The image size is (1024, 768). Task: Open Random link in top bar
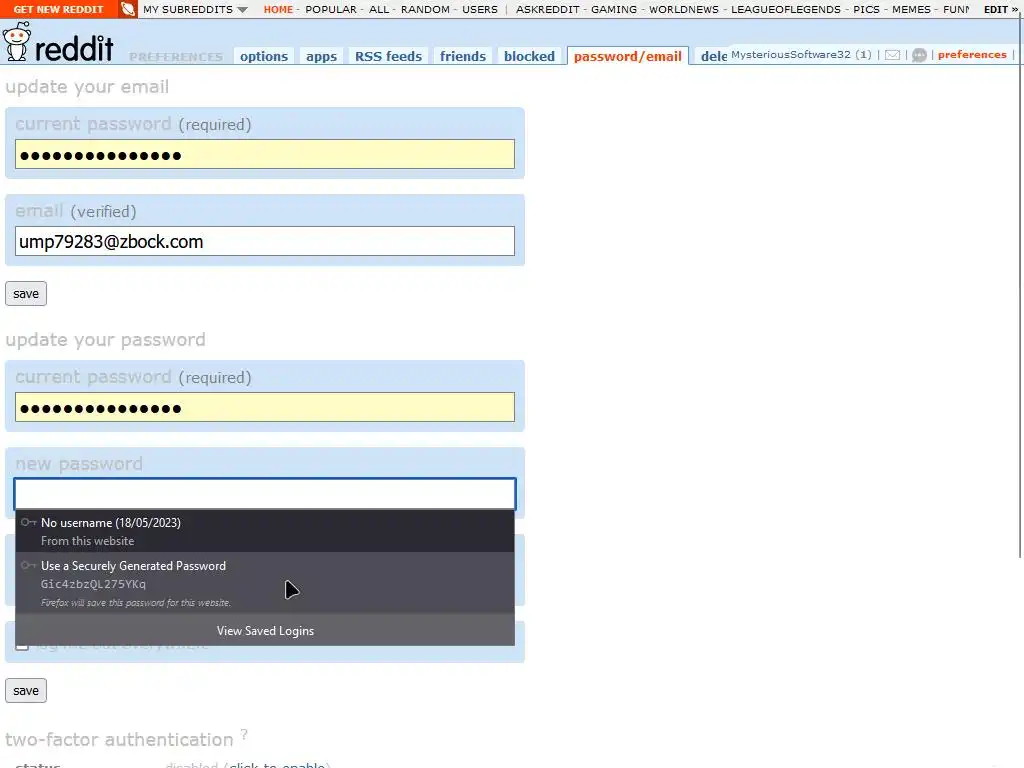coord(425,9)
